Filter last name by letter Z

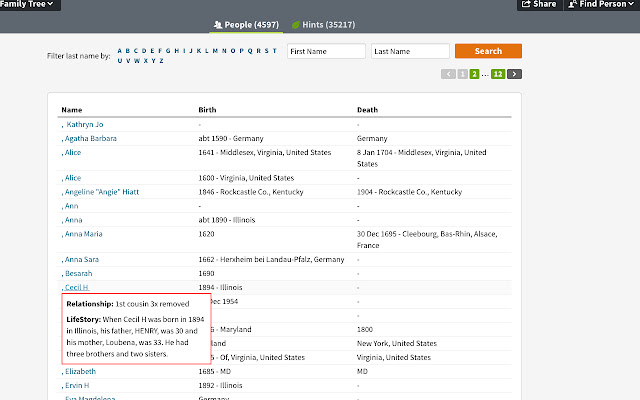click(x=161, y=60)
